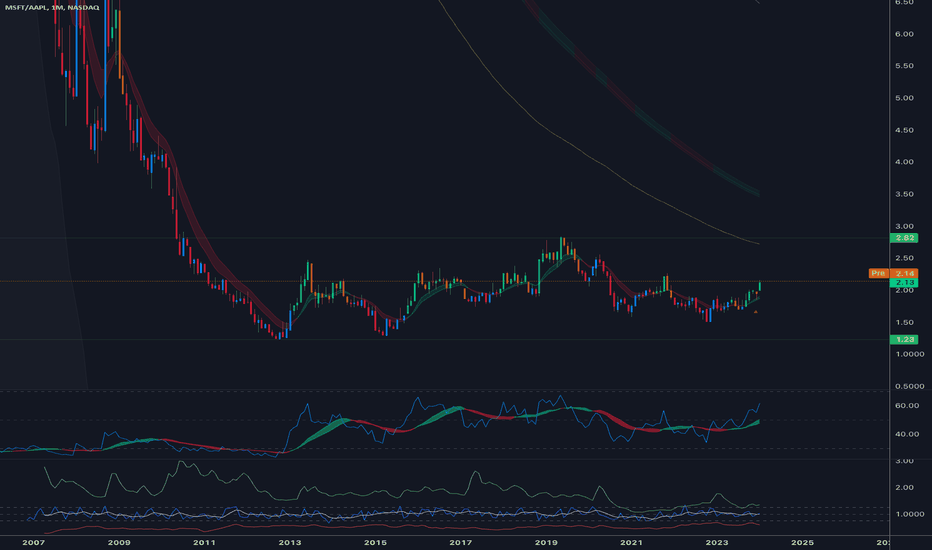Click the 5.00 price axis value
This screenshot has height=550, width=932.
(904, 98)
